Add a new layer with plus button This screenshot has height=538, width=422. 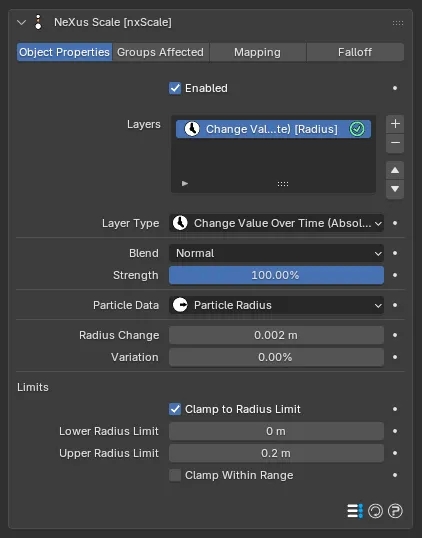395,124
